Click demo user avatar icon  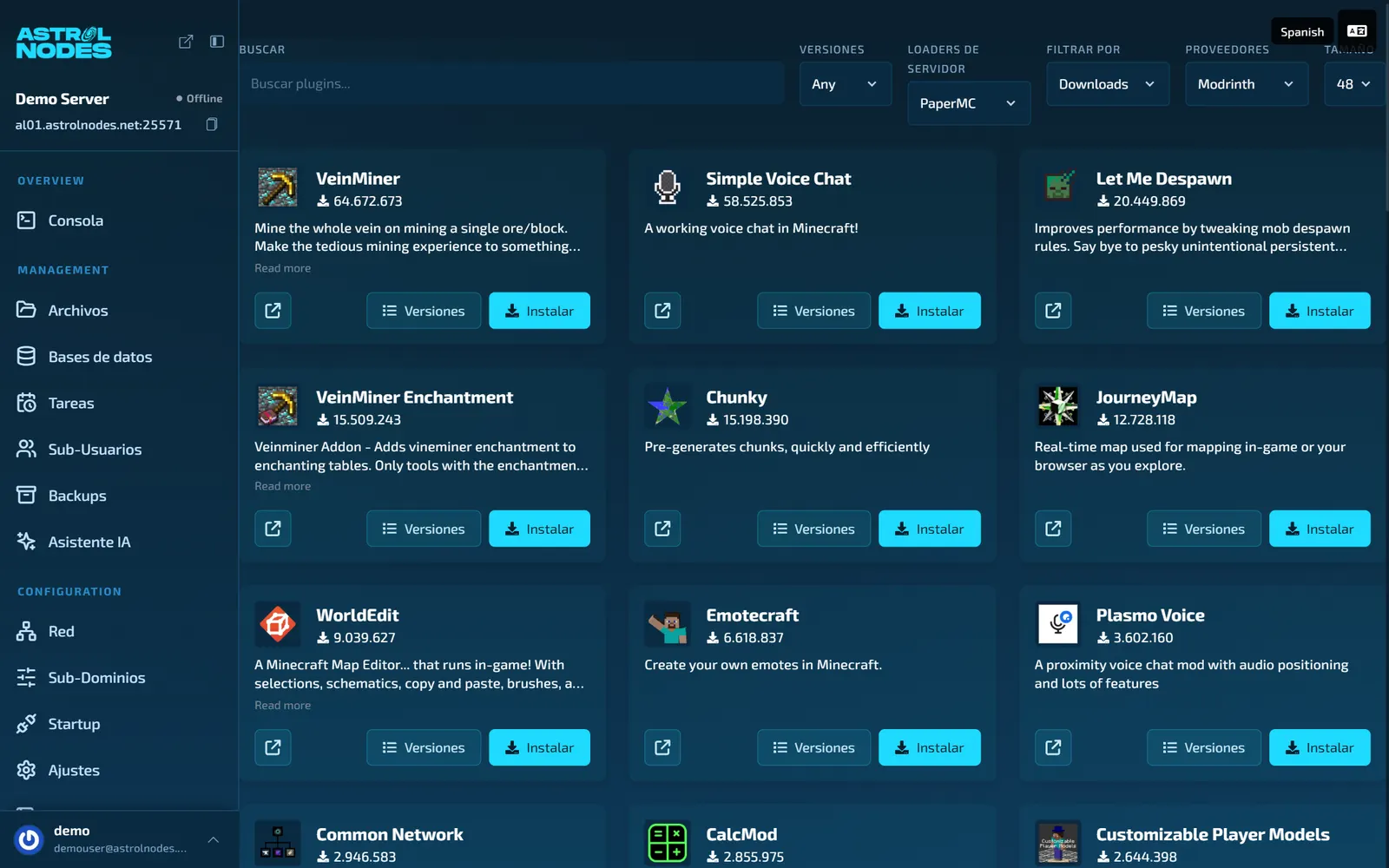point(30,839)
